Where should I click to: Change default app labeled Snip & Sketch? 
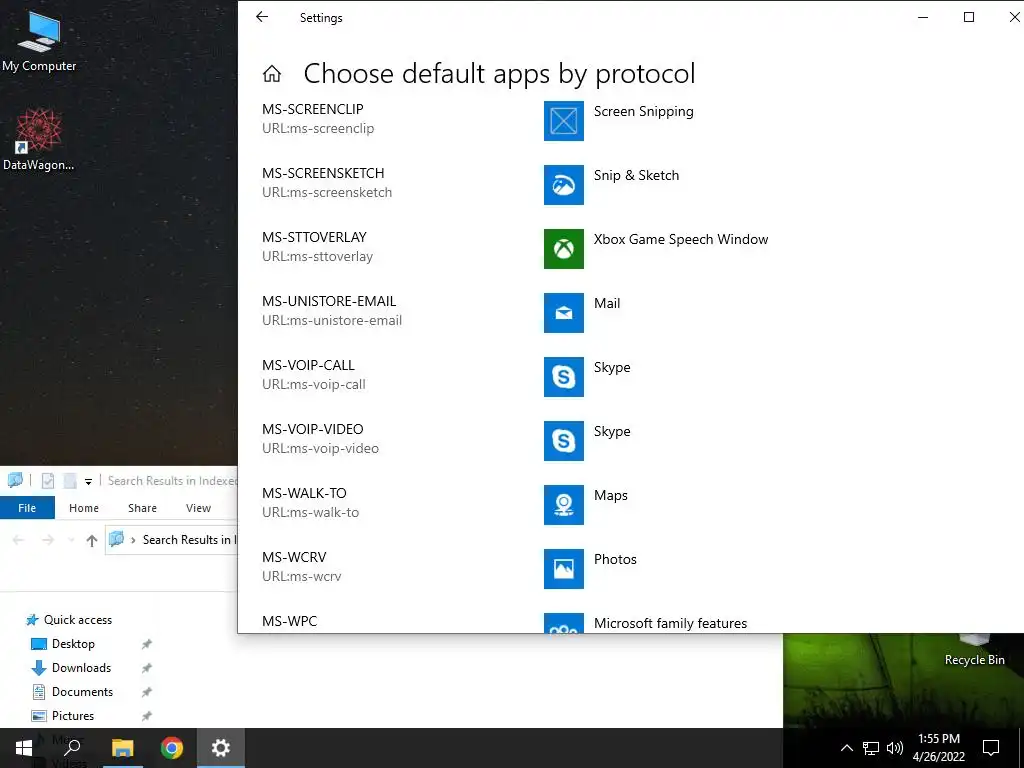point(636,176)
